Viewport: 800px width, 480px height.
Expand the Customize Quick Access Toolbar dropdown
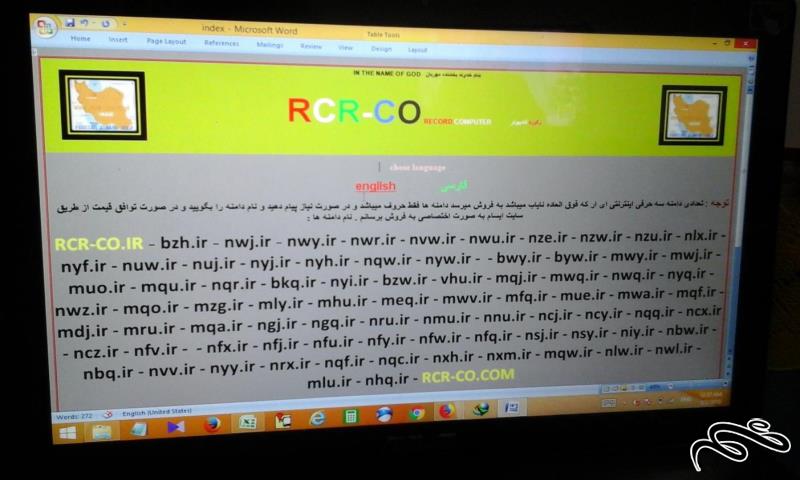[122, 24]
